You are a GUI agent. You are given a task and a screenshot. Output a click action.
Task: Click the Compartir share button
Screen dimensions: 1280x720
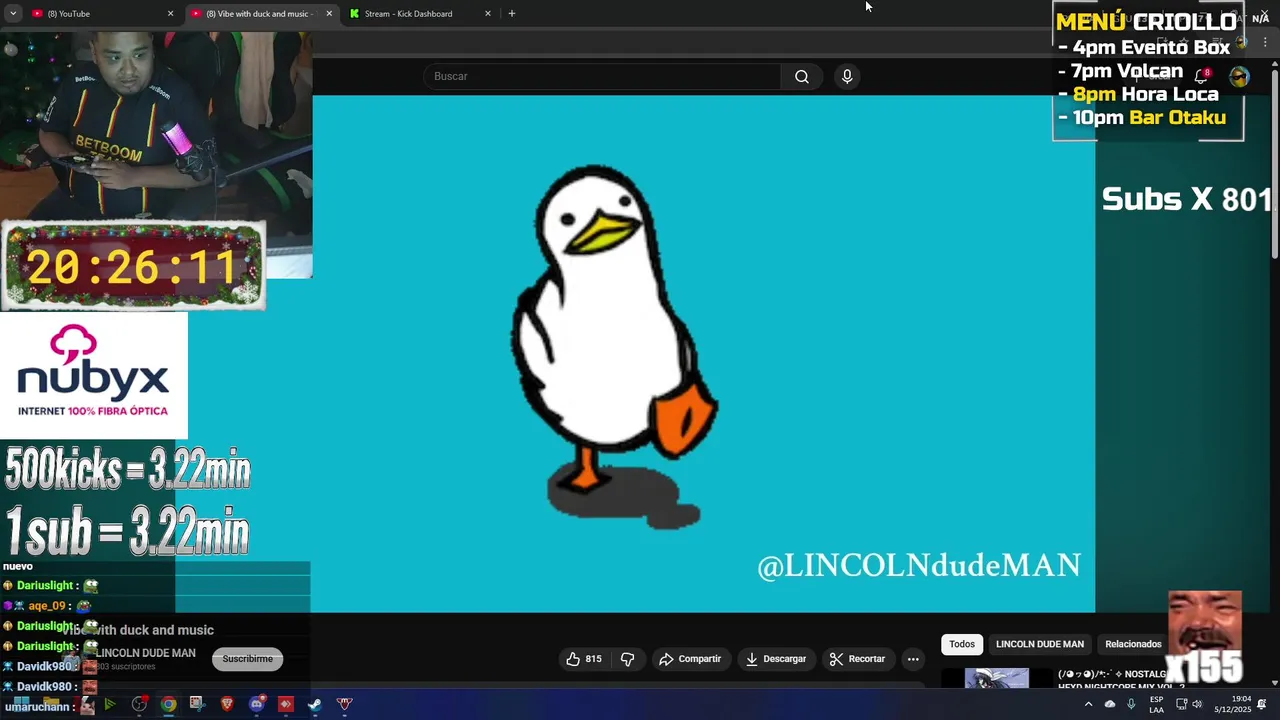coord(690,659)
